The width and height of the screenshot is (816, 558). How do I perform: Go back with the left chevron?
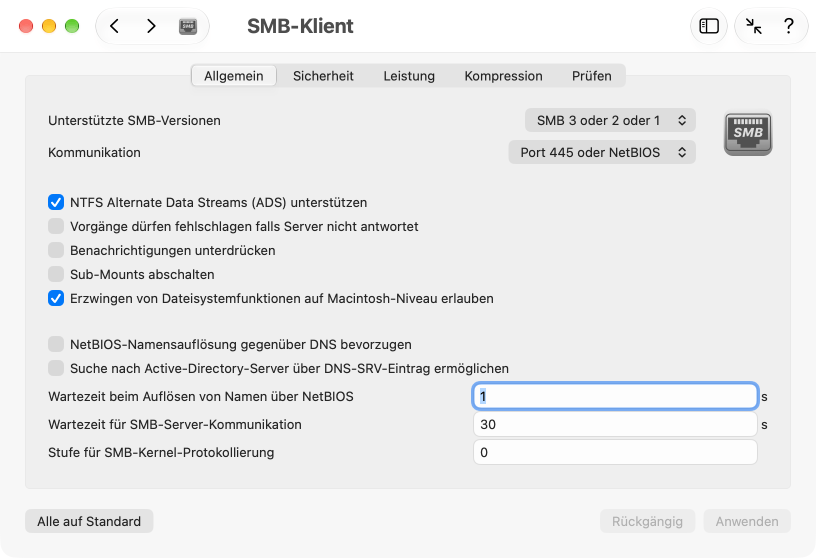tap(114, 26)
